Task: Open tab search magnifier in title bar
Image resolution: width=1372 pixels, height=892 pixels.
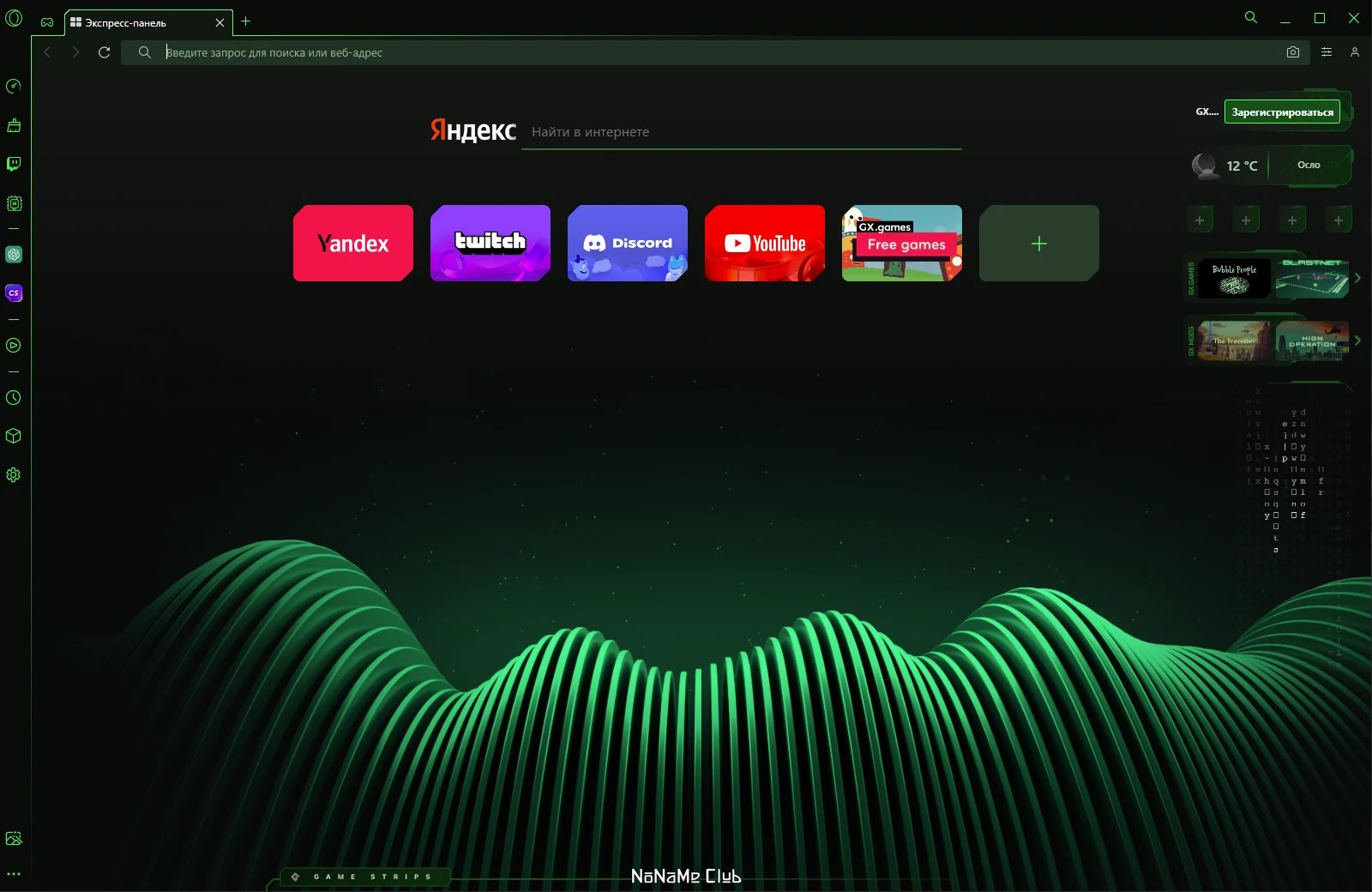Action: coord(1251,17)
